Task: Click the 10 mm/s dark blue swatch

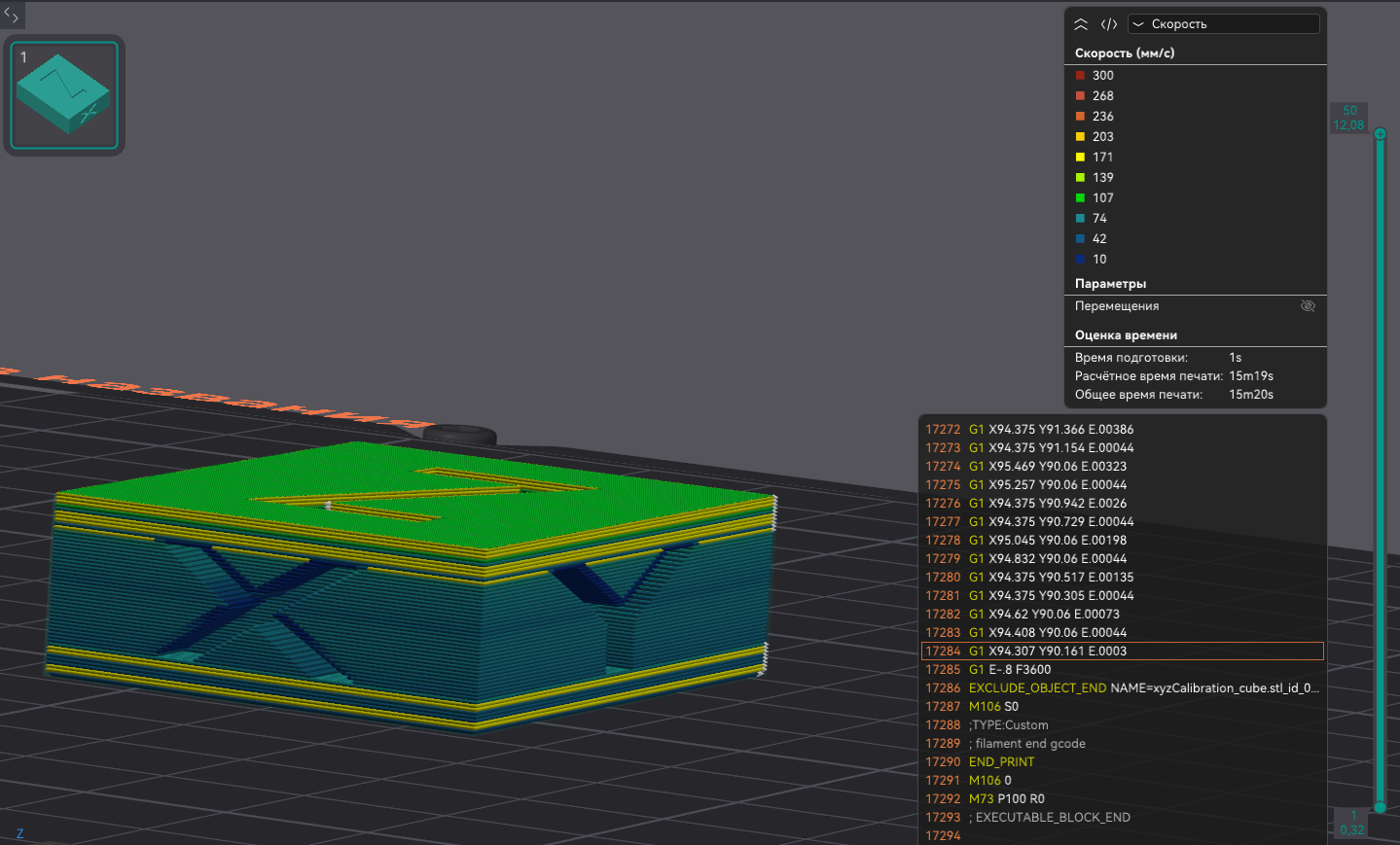Action: click(x=1080, y=260)
